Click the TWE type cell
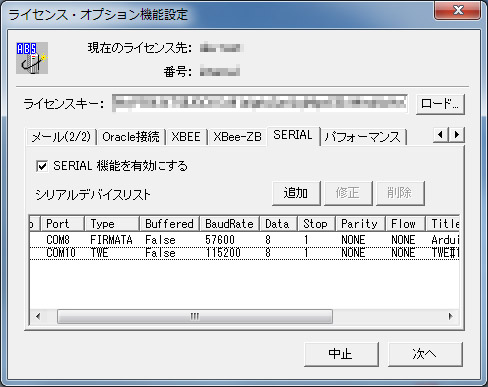Screen dimensions: 488x387 (x=99, y=253)
